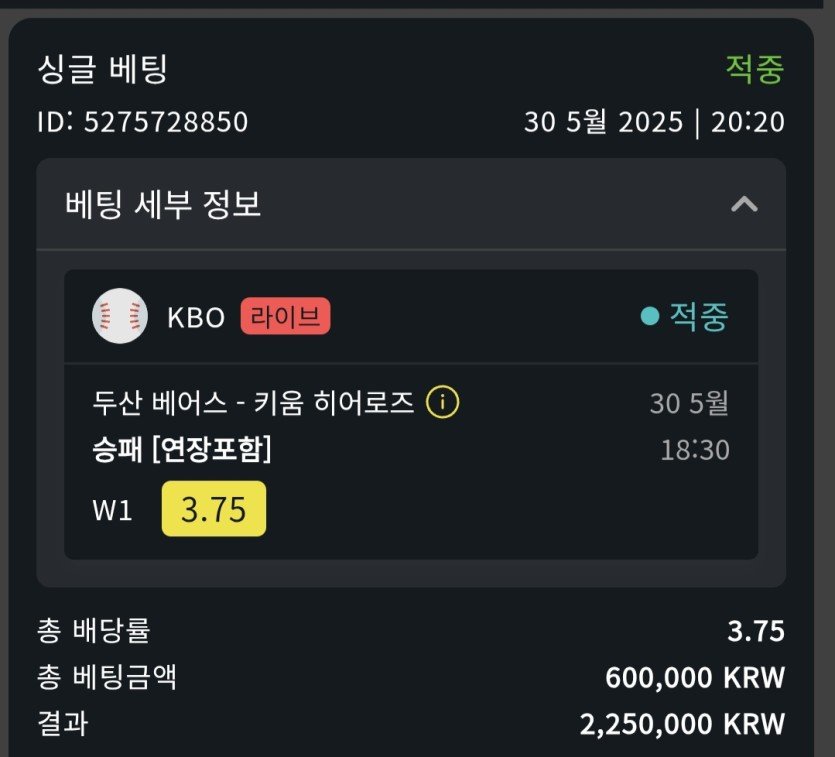This screenshot has height=757, width=835.
Task: Click the 싱글 베팅 heading
Action: pyautogui.click(x=102, y=70)
